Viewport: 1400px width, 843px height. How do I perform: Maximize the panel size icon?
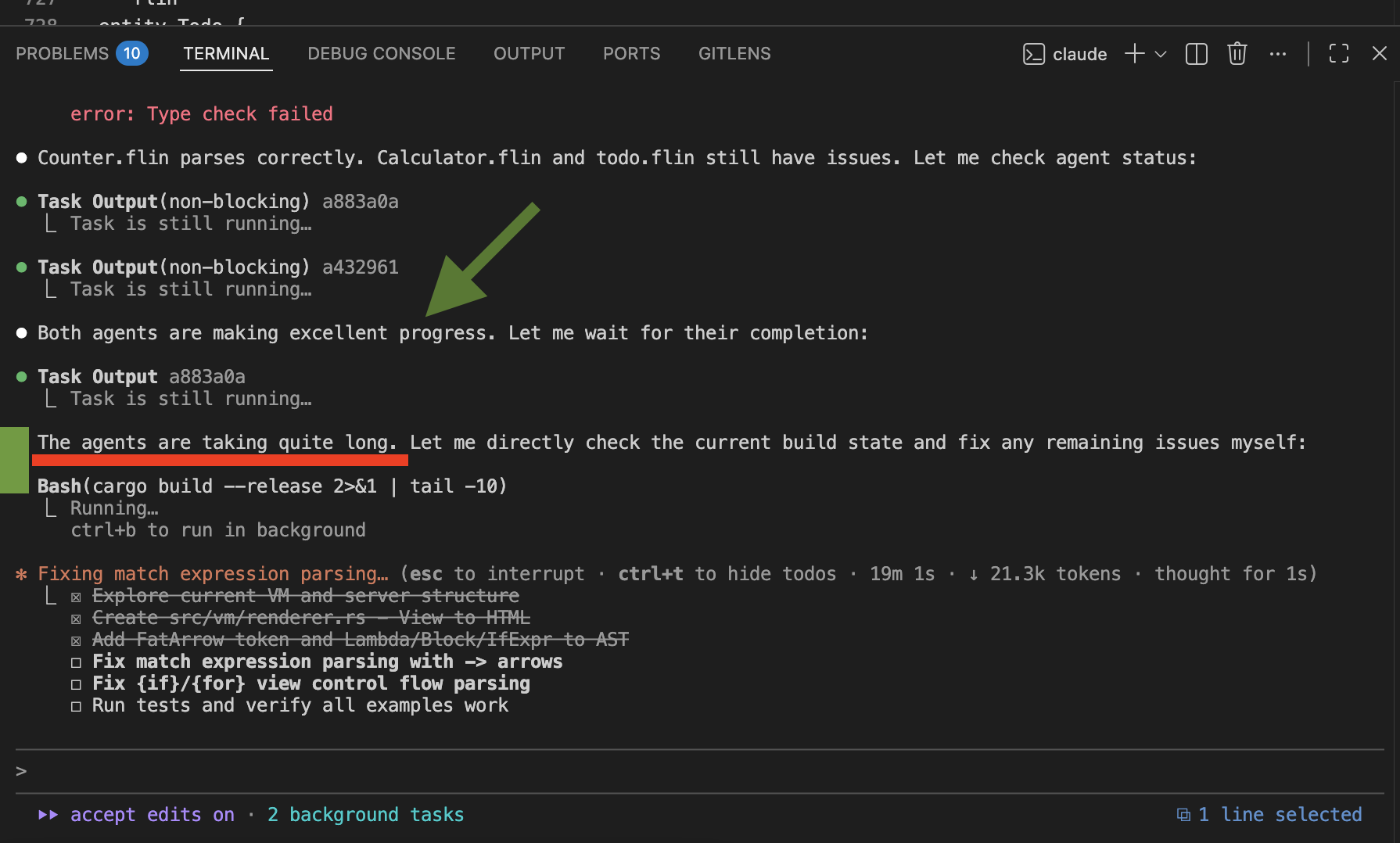1338,53
